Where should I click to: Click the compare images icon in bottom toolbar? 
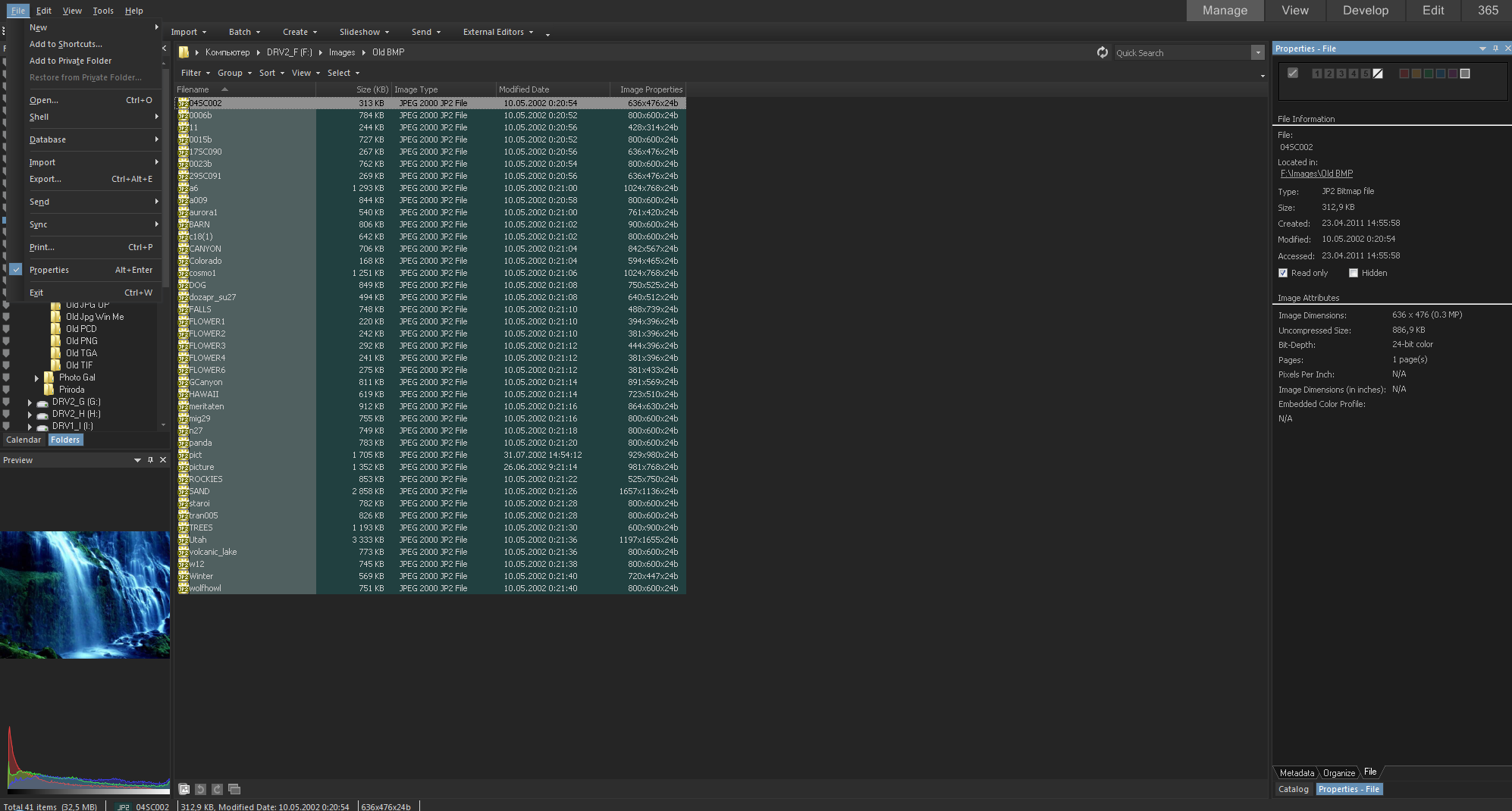pos(234,789)
